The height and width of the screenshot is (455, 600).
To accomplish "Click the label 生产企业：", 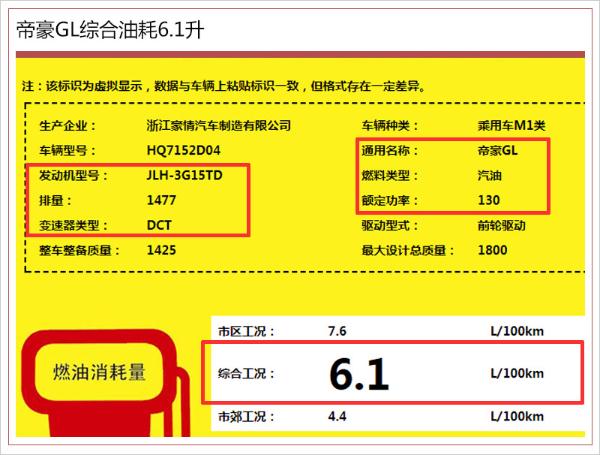I will tap(67, 126).
